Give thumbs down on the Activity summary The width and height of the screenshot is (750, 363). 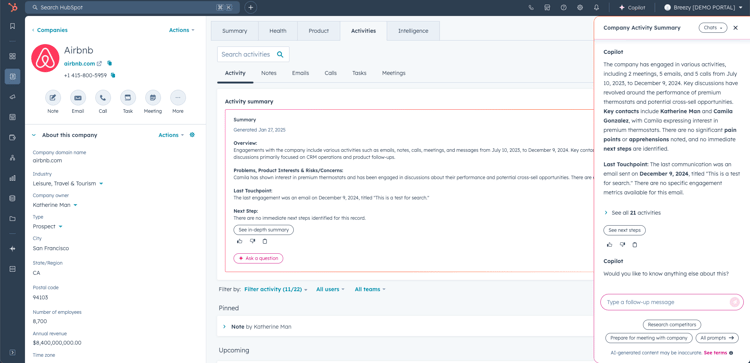pyautogui.click(x=253, y=241)
